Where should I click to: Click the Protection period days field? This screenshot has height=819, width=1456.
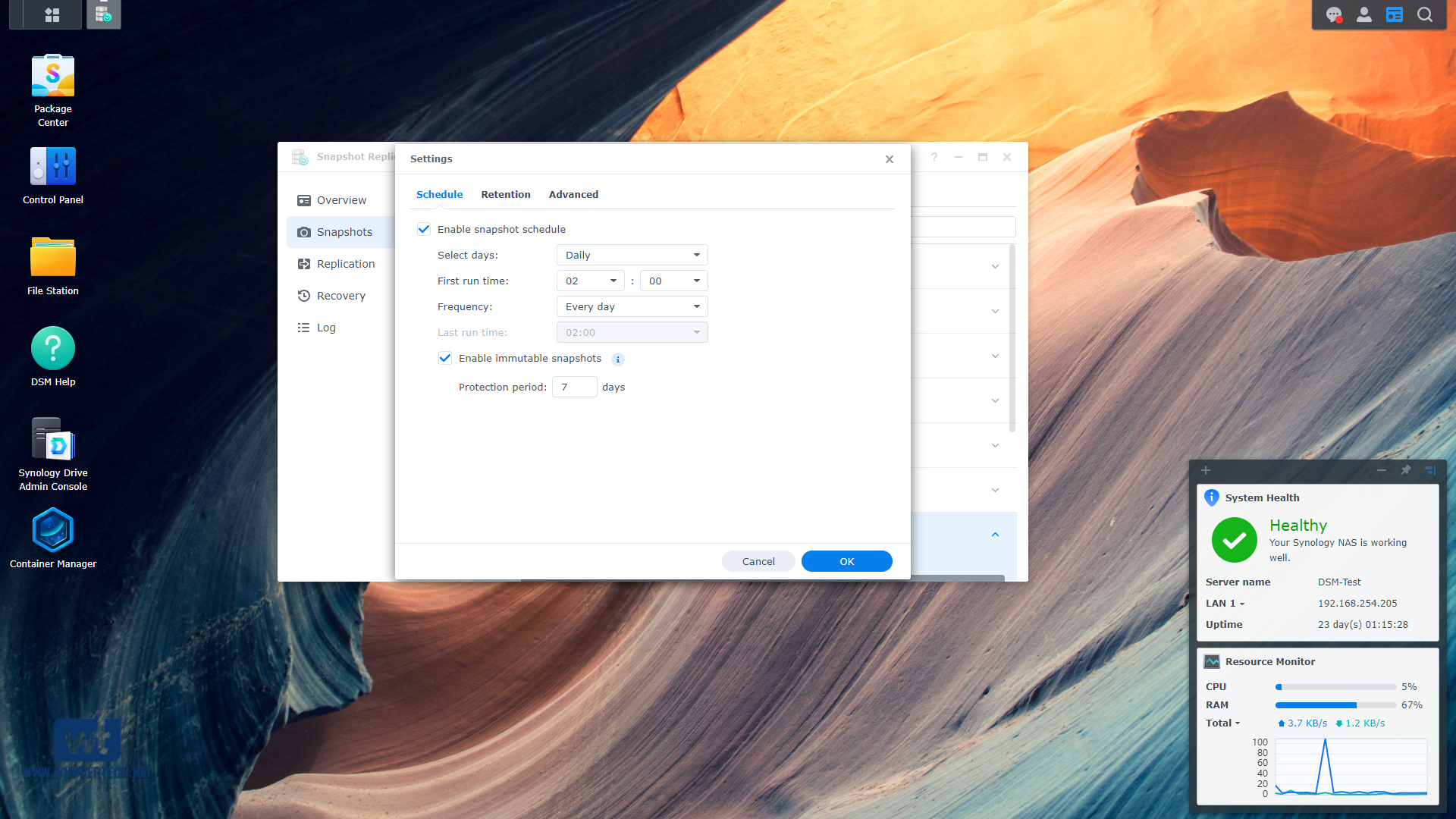[574, 387]
